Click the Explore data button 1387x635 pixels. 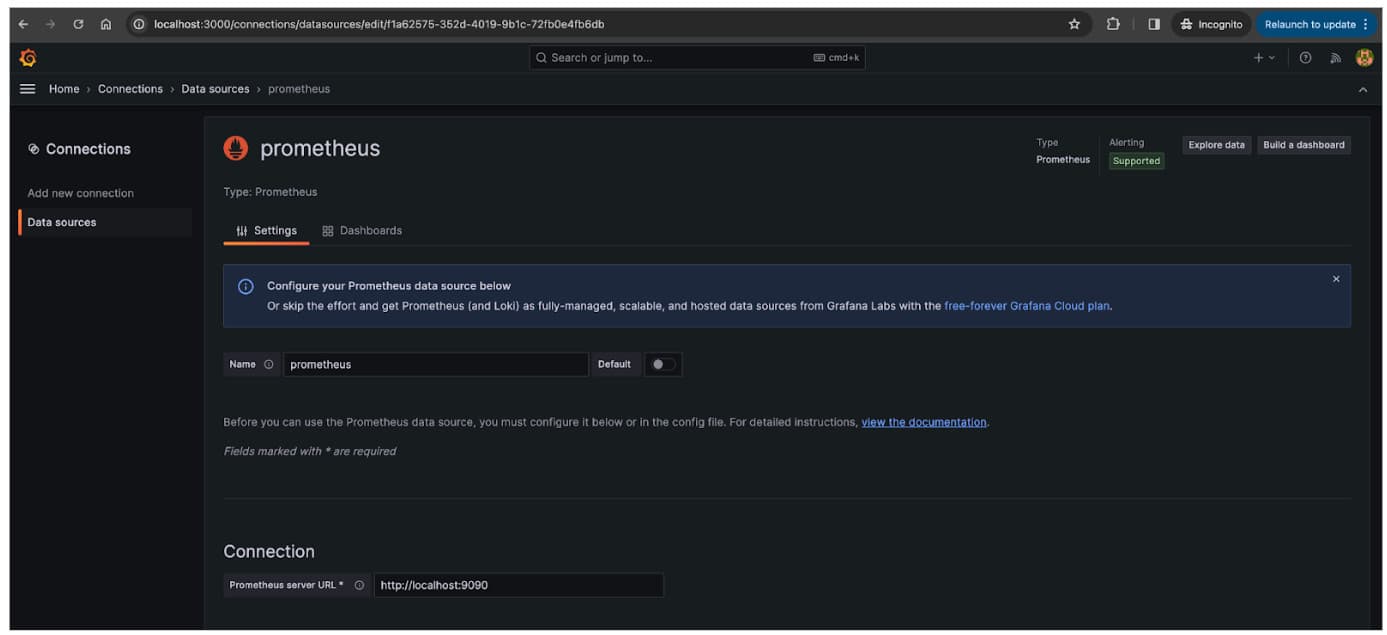tap(1216, 145)
